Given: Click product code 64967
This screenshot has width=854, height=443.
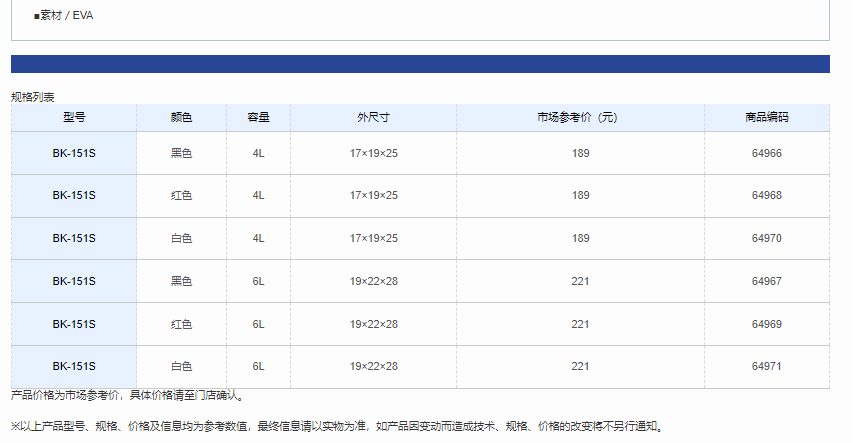Looking at the screenshot, I should (x=767, y=281).
